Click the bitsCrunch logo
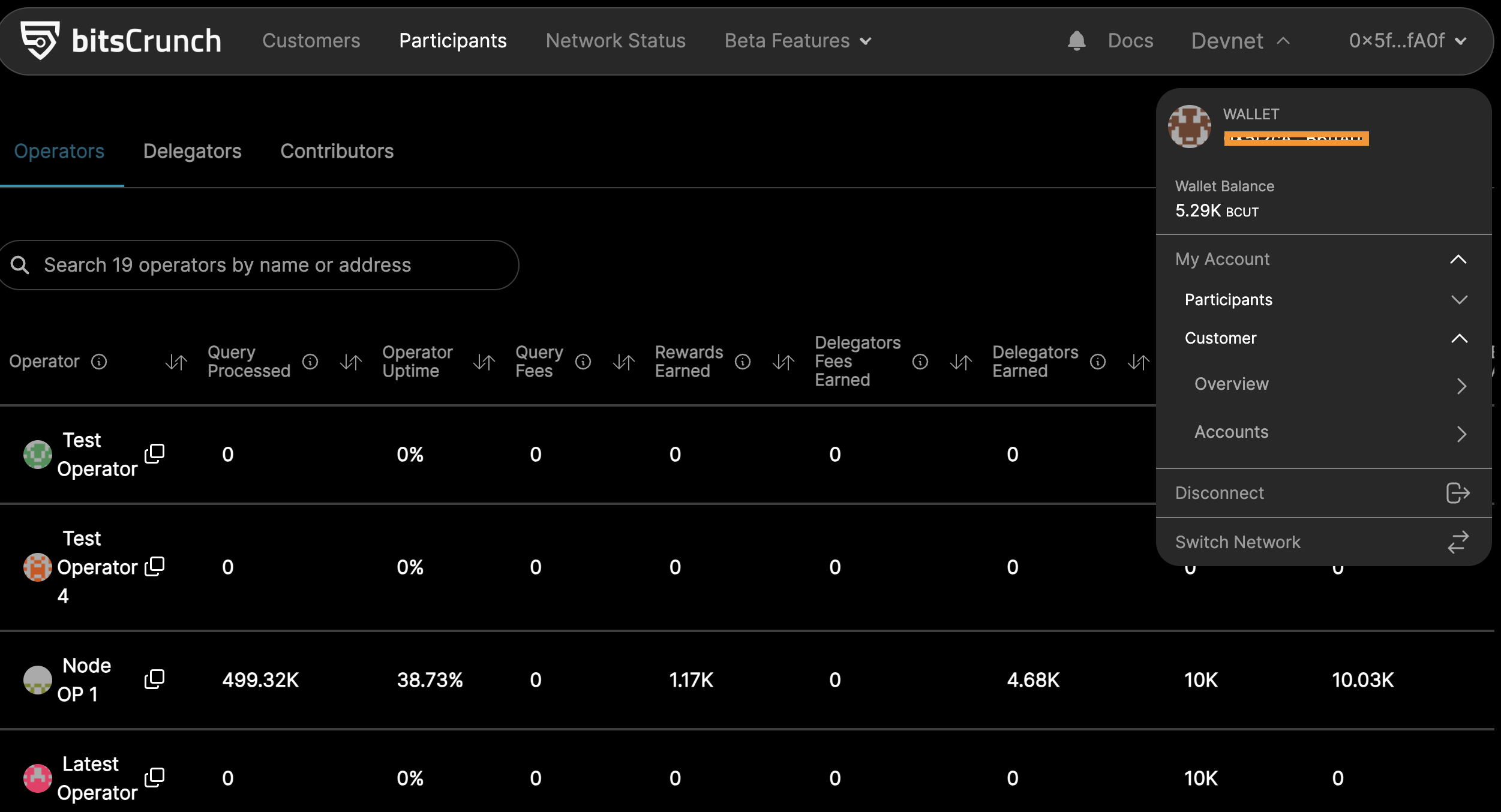This screenshot has width=1501, height=812. coord(121,41)
